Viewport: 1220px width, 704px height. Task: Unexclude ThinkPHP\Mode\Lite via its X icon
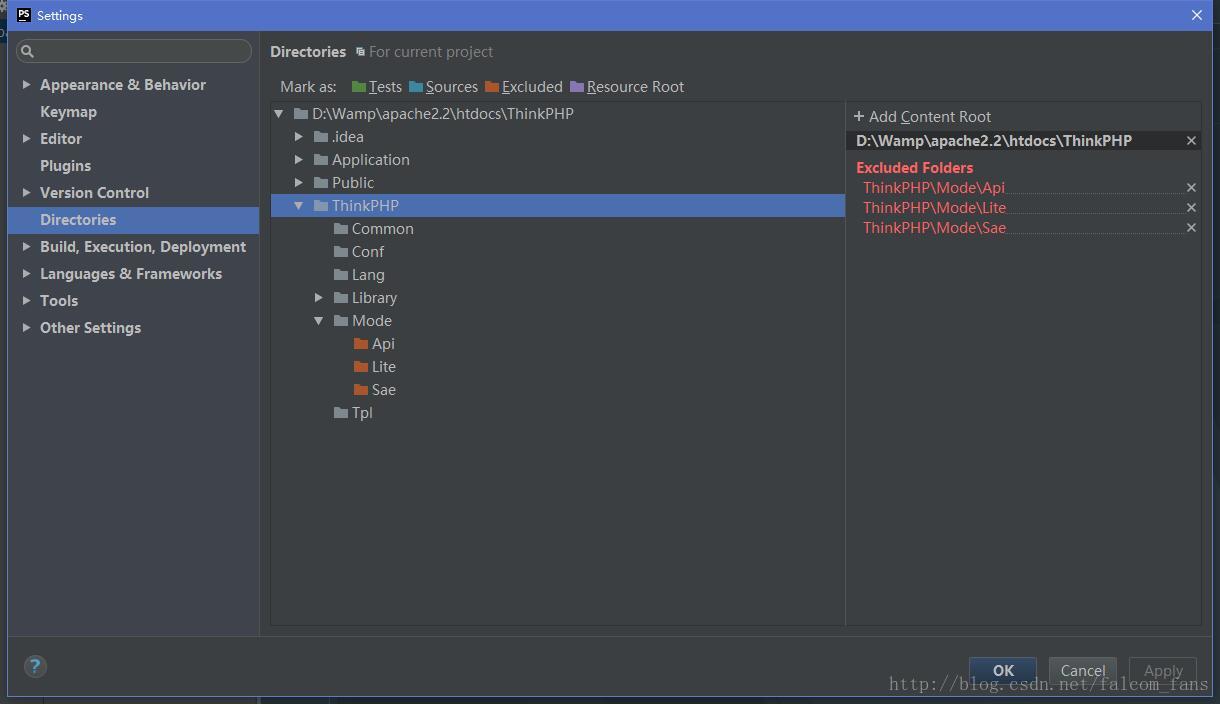[1191, 207]
